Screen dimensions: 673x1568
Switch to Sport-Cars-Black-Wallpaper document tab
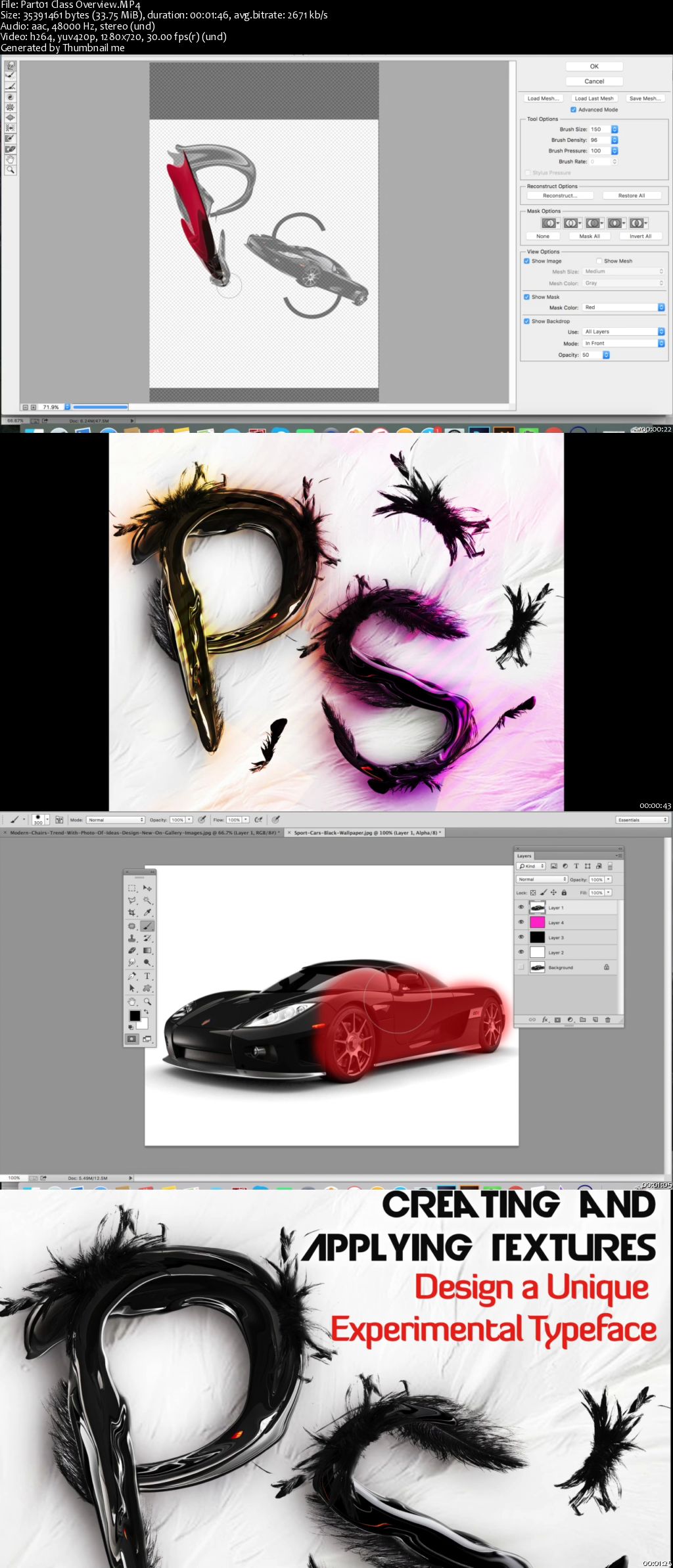coord(365,833)
